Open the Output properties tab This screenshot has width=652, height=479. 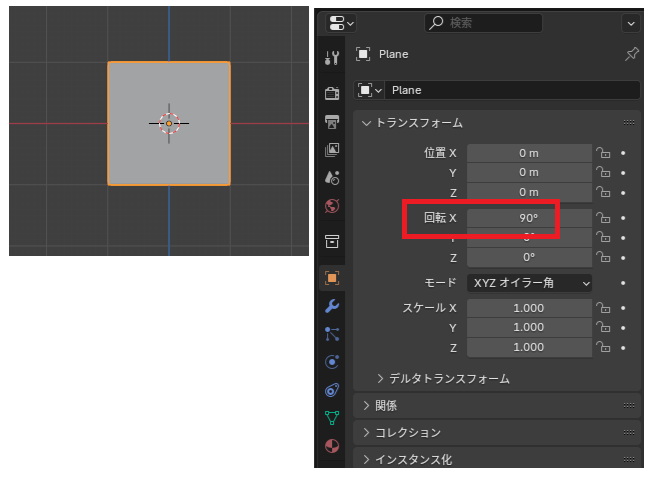[332, 122]
